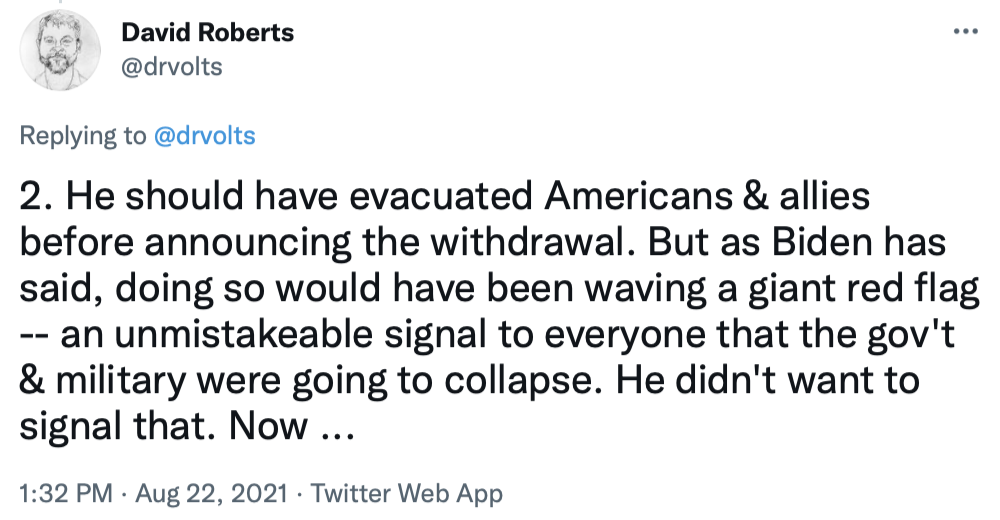
Task: Click the @drvolts handle below the name
Action: tap(171, 67)
